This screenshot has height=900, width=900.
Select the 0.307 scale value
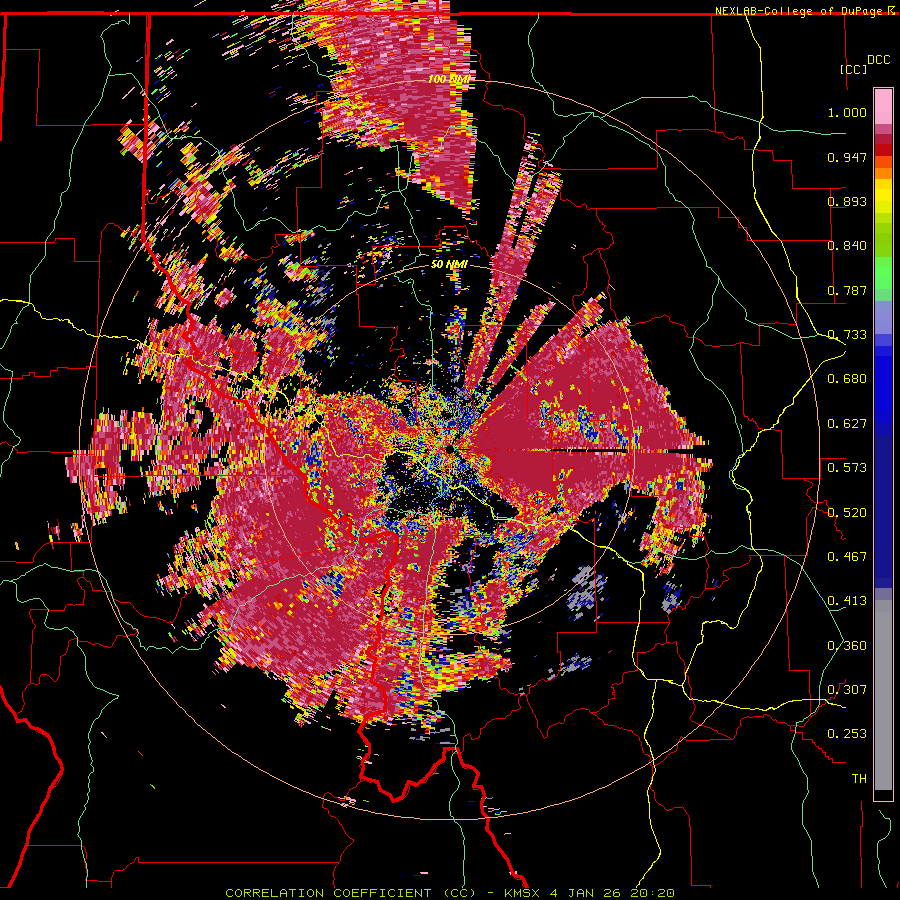[x=847, y=690]
